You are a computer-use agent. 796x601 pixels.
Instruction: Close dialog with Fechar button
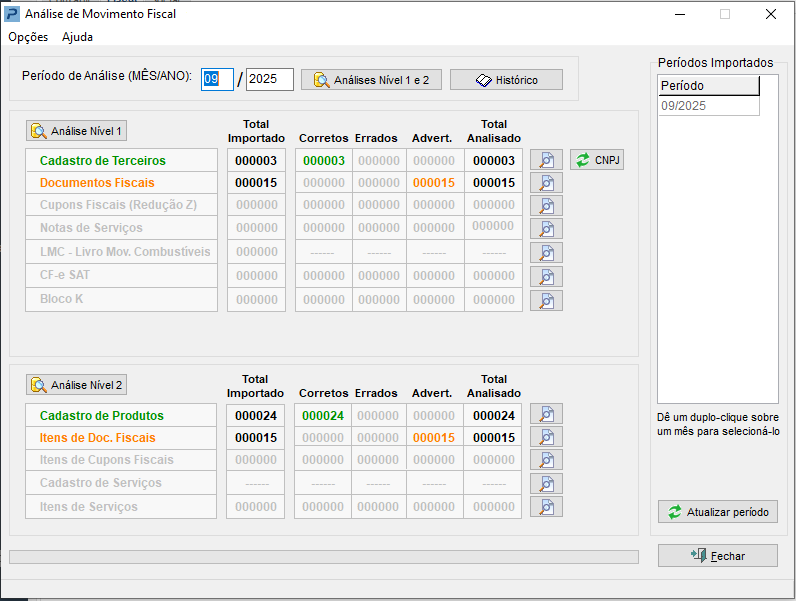718,556
